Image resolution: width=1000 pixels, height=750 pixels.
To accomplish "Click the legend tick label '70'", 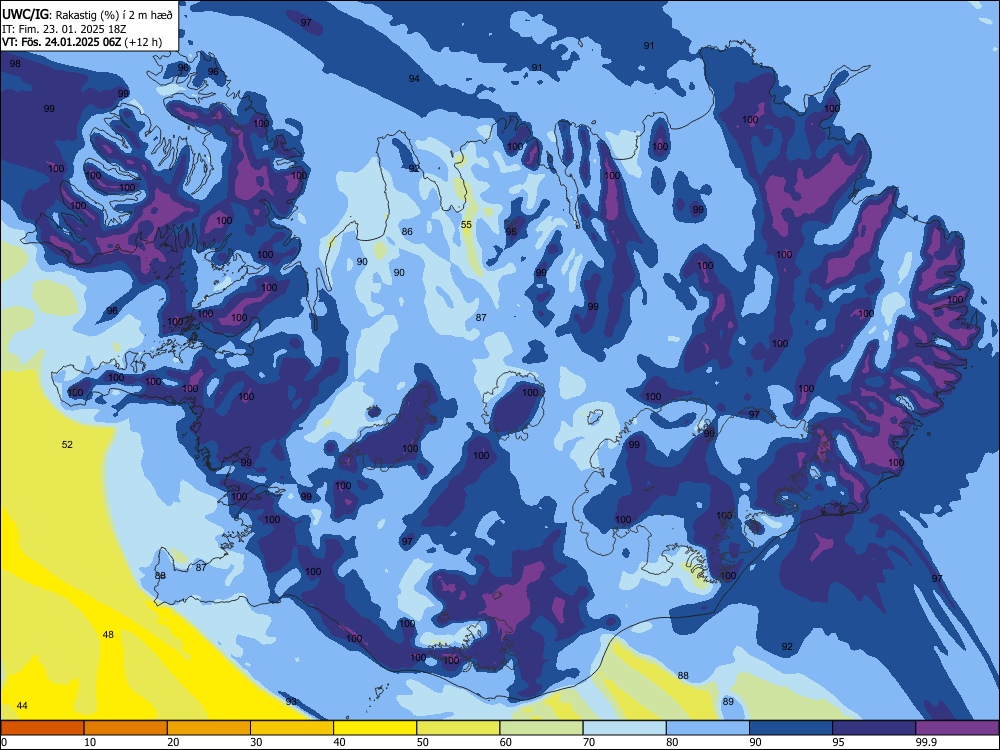I will tap(589, 742).
